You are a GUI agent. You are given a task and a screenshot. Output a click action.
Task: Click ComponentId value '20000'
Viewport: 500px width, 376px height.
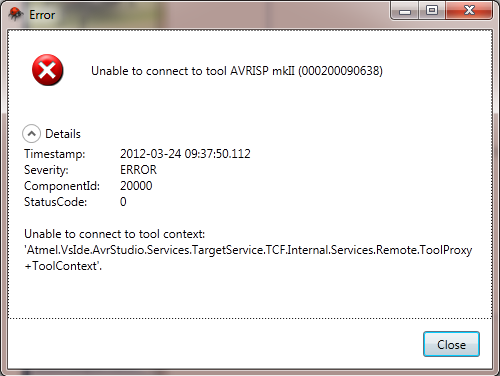pos(136,186)
